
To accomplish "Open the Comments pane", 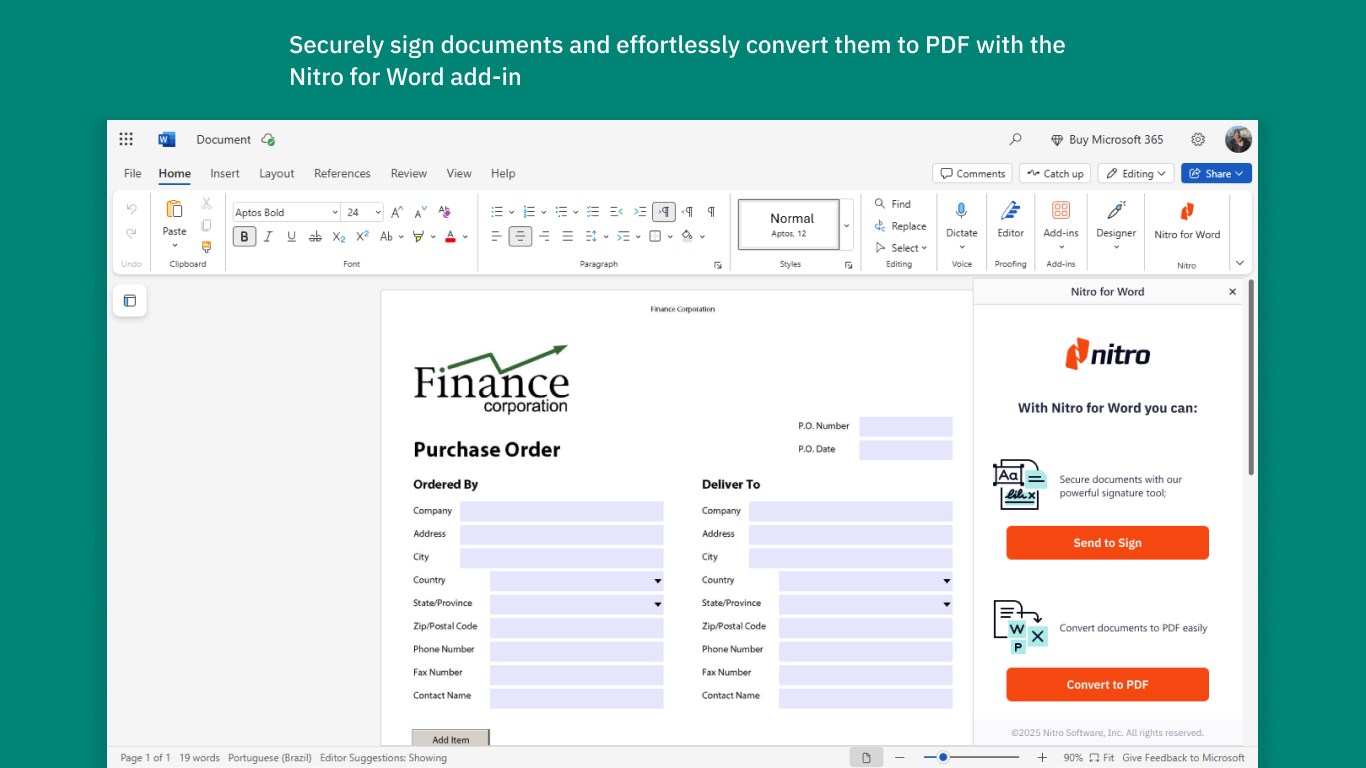I will click(x=972, y=173).
